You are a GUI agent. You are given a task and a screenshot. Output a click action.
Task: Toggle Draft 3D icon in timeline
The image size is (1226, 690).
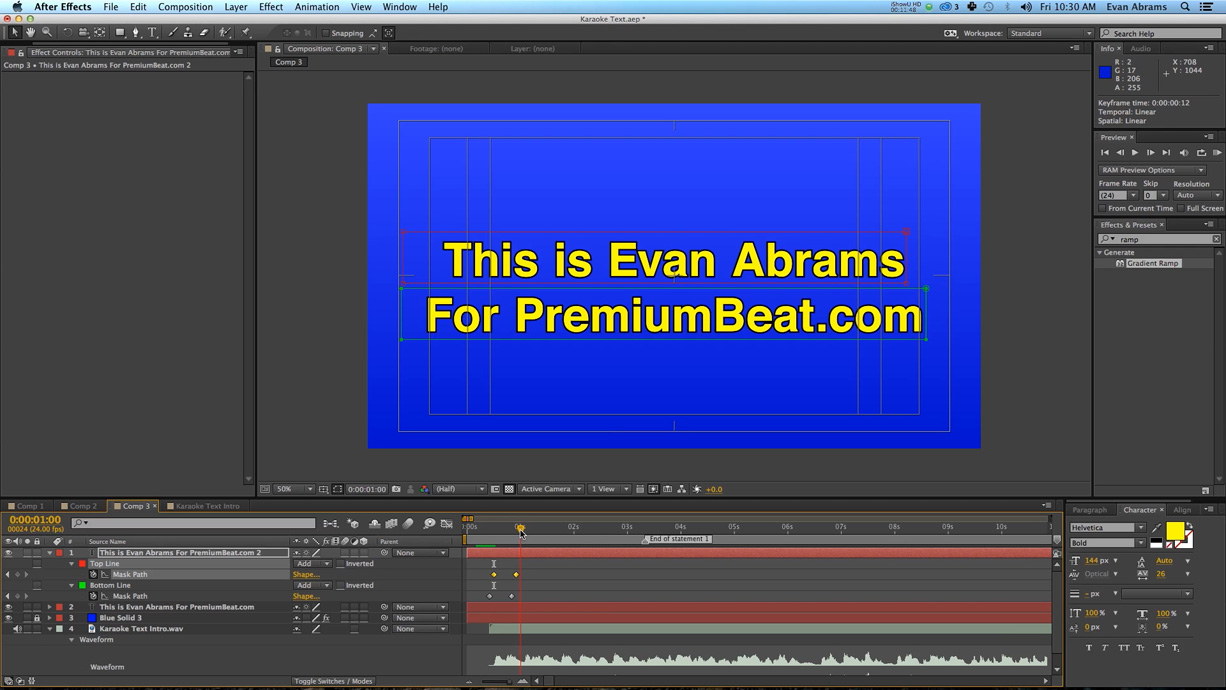353,523
